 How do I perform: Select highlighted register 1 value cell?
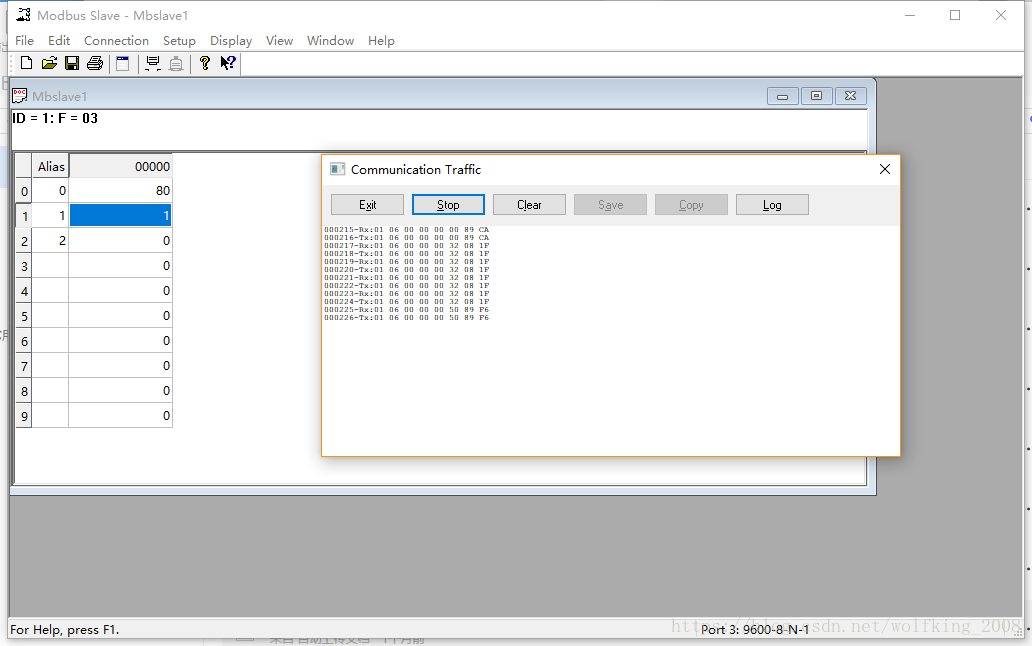(x=120, y=216)
